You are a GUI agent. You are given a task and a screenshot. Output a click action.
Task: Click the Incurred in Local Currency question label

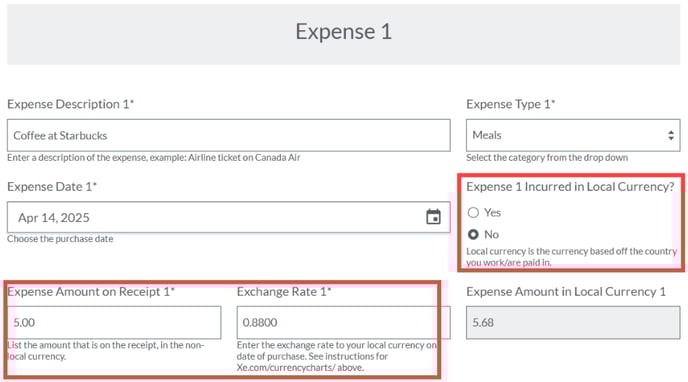click(570, 187)
